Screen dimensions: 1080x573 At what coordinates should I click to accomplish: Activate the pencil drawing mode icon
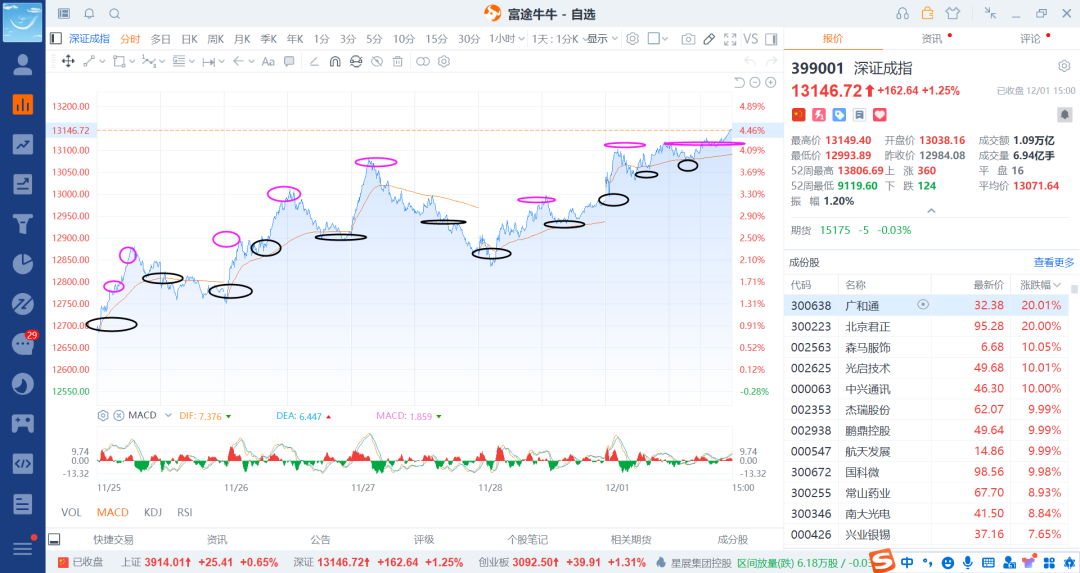point(709,39)
